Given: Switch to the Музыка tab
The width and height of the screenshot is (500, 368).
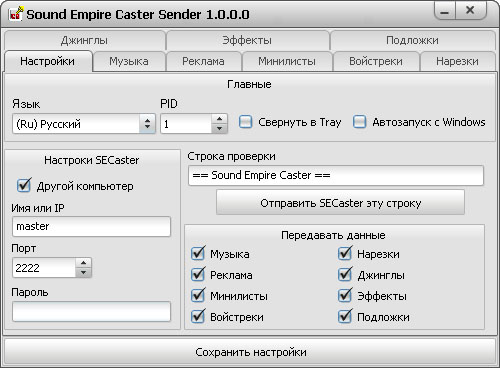Looking at the screenshot, I should pos(129,61).
